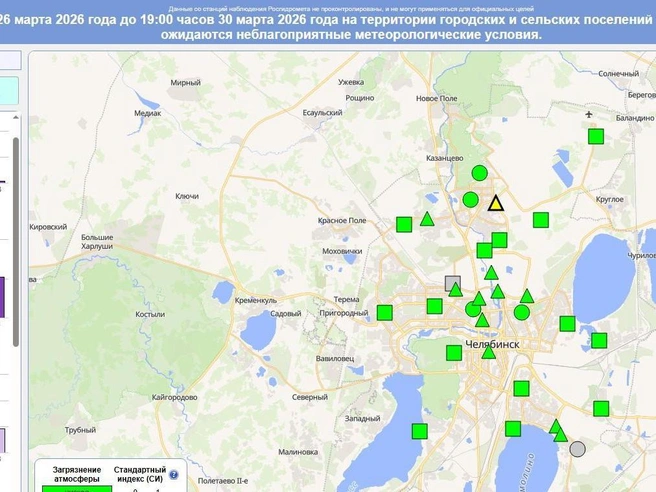The width and height of the screenshot is (656, 492).
Task: Click the left panel vertical scrollbar thumb
Action: tap(16, 242)
